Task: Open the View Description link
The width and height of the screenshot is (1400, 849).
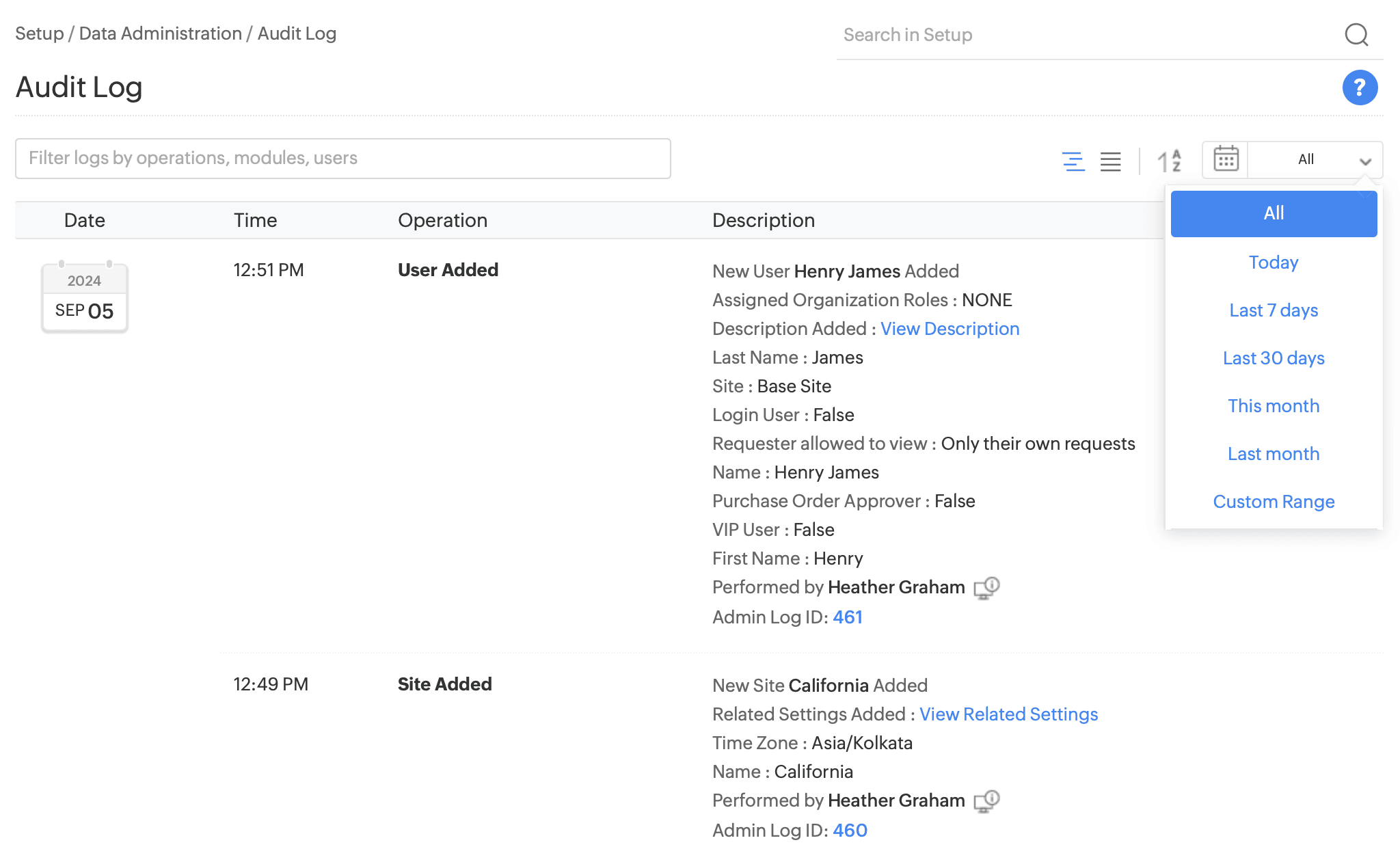Action: [x=949, y=329]
